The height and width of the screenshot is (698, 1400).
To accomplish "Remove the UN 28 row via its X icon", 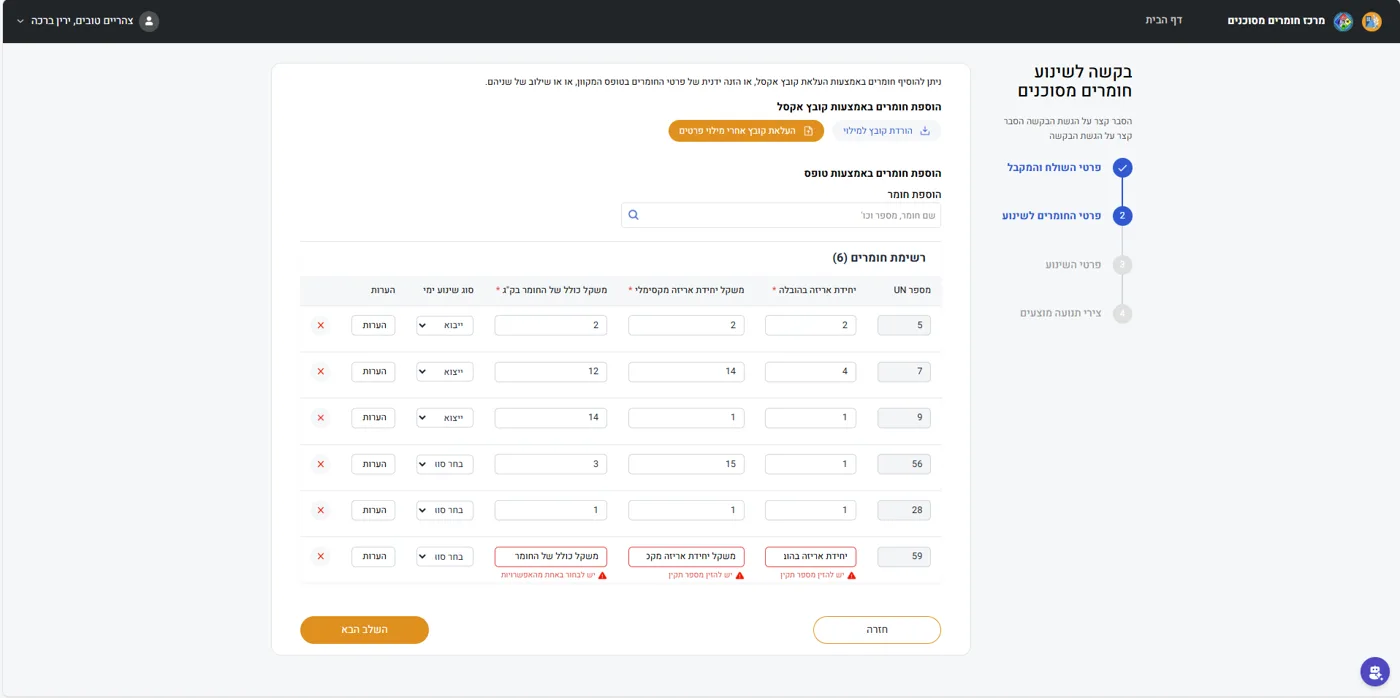I will (x=320, y=510).
